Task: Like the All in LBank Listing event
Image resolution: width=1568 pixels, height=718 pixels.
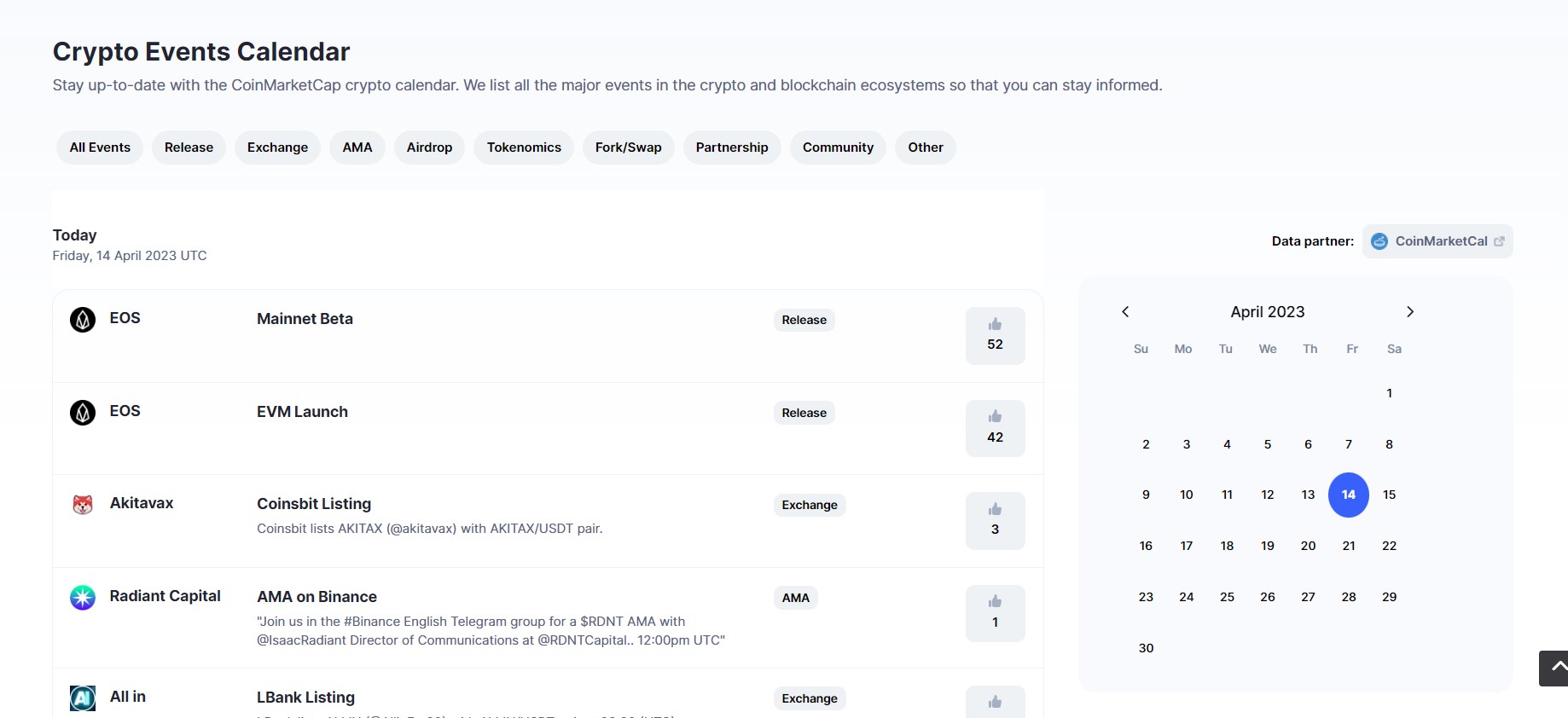Action: click(995, 702)
